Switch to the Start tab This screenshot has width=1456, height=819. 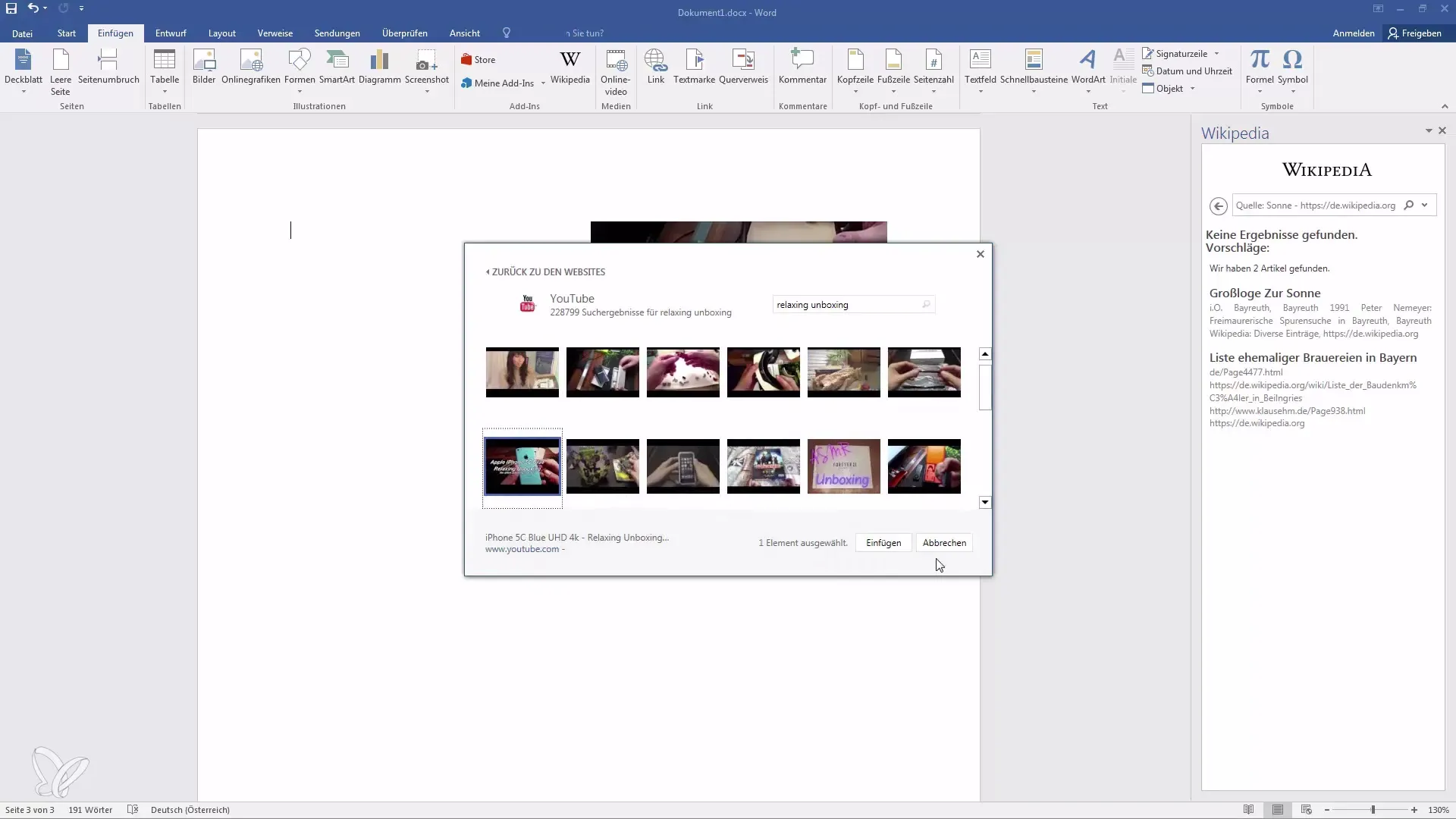(x=67, y=33)
